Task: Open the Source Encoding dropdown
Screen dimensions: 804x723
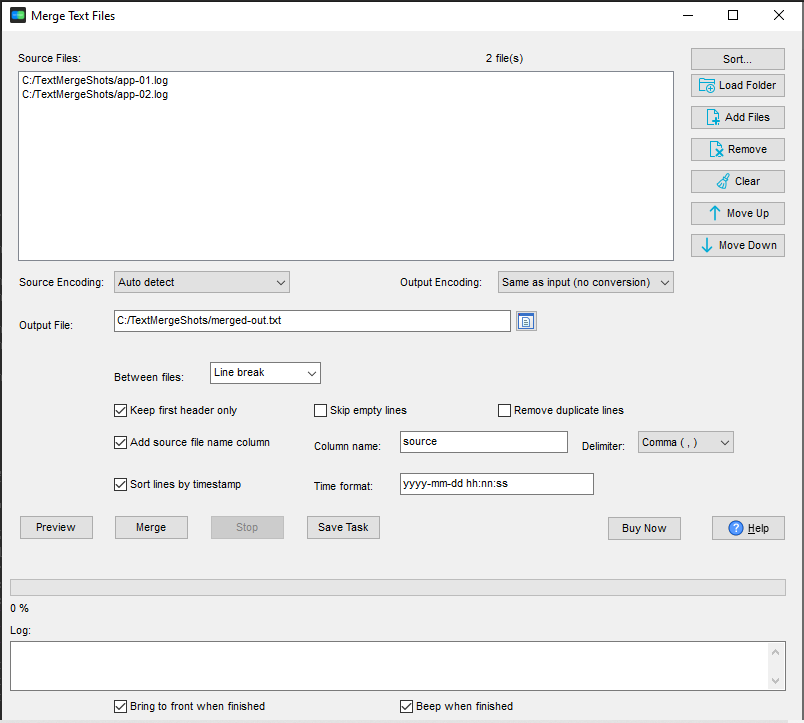Action: [x=202, y=282]
